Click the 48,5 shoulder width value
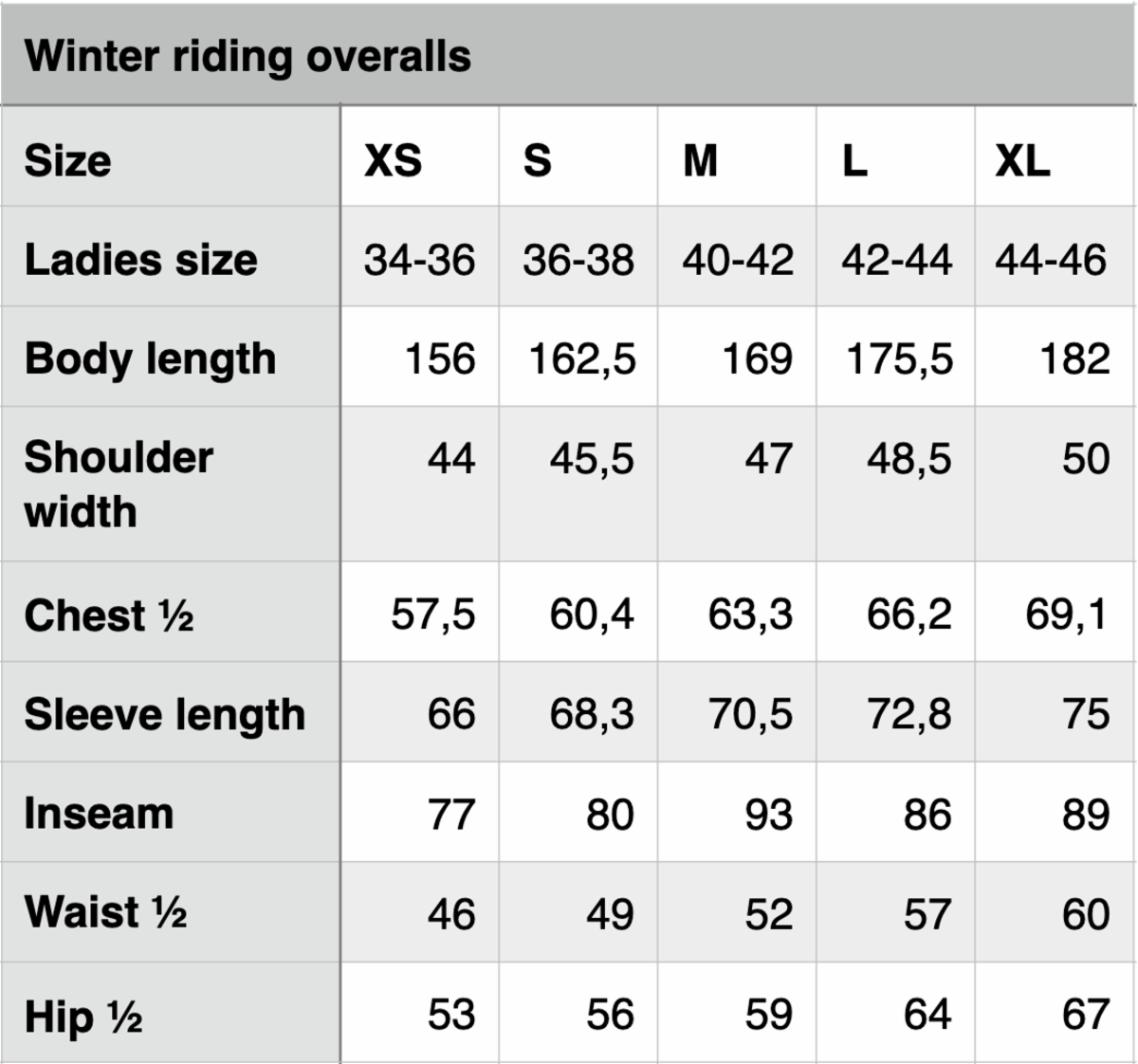 (x=909, y=459)
